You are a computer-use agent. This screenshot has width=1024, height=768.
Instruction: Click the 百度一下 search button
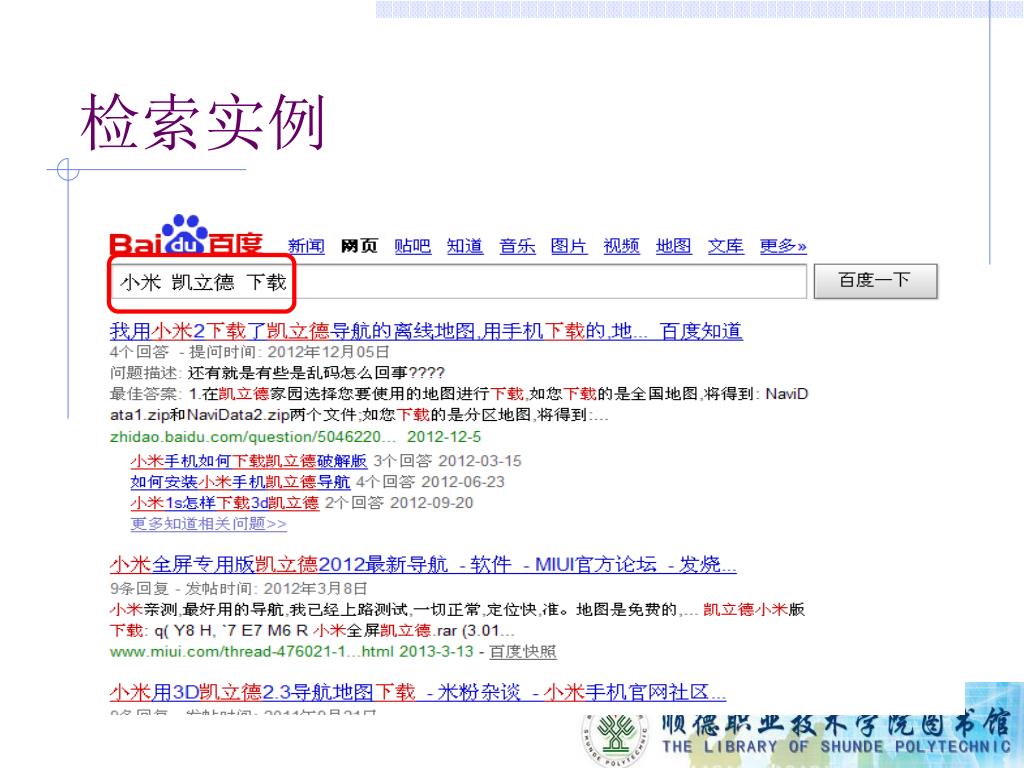point(875,281)
